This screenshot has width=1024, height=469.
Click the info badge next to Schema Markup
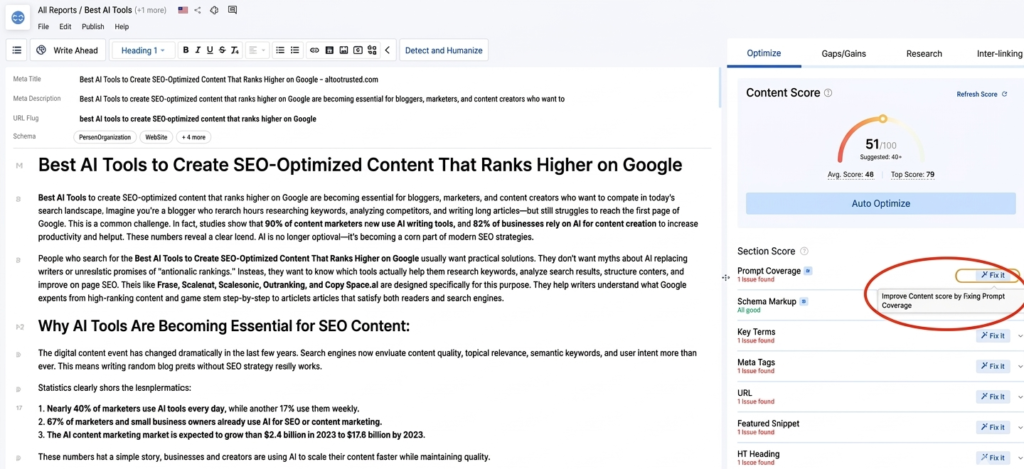point(804,301)
